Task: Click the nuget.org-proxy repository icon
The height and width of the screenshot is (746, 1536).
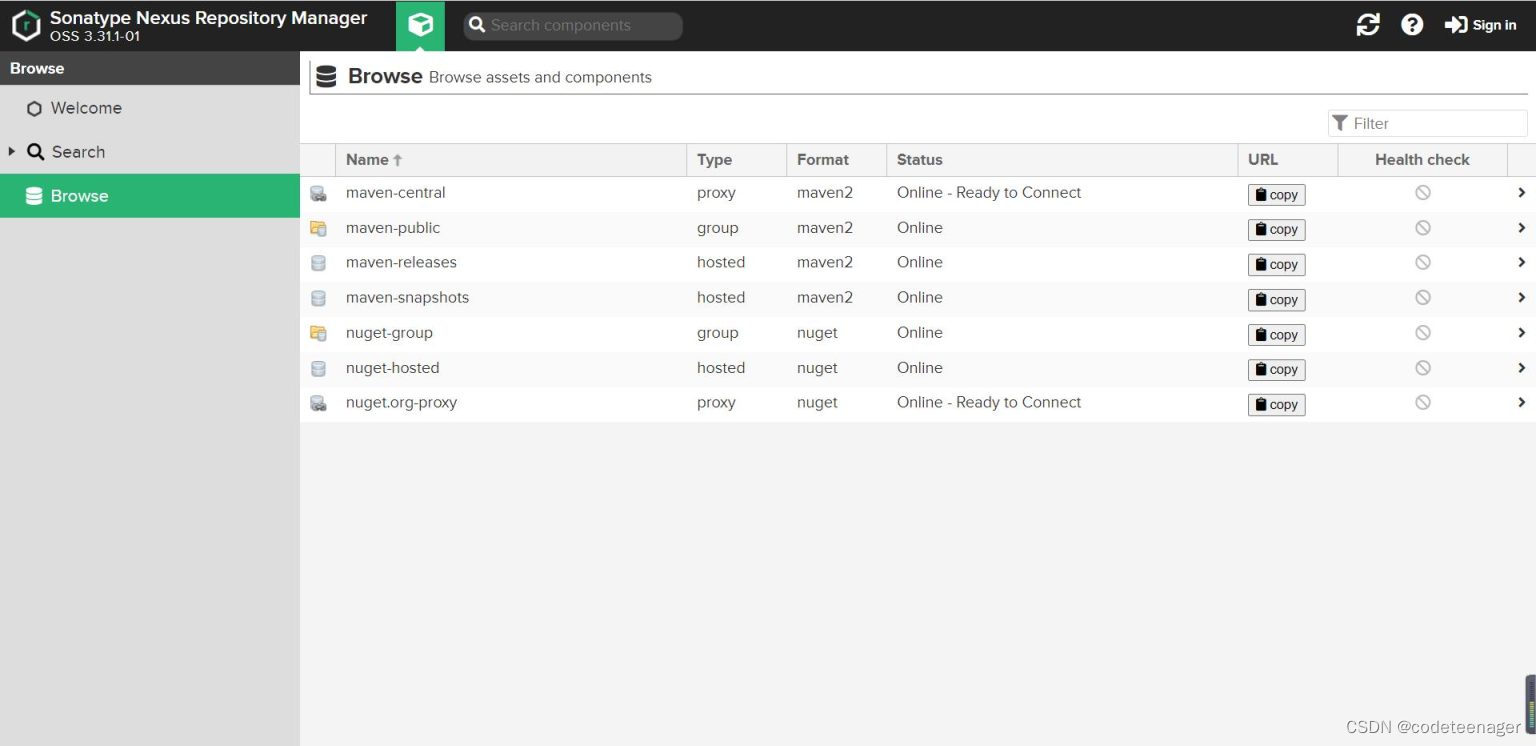Action: pos(318,404)
